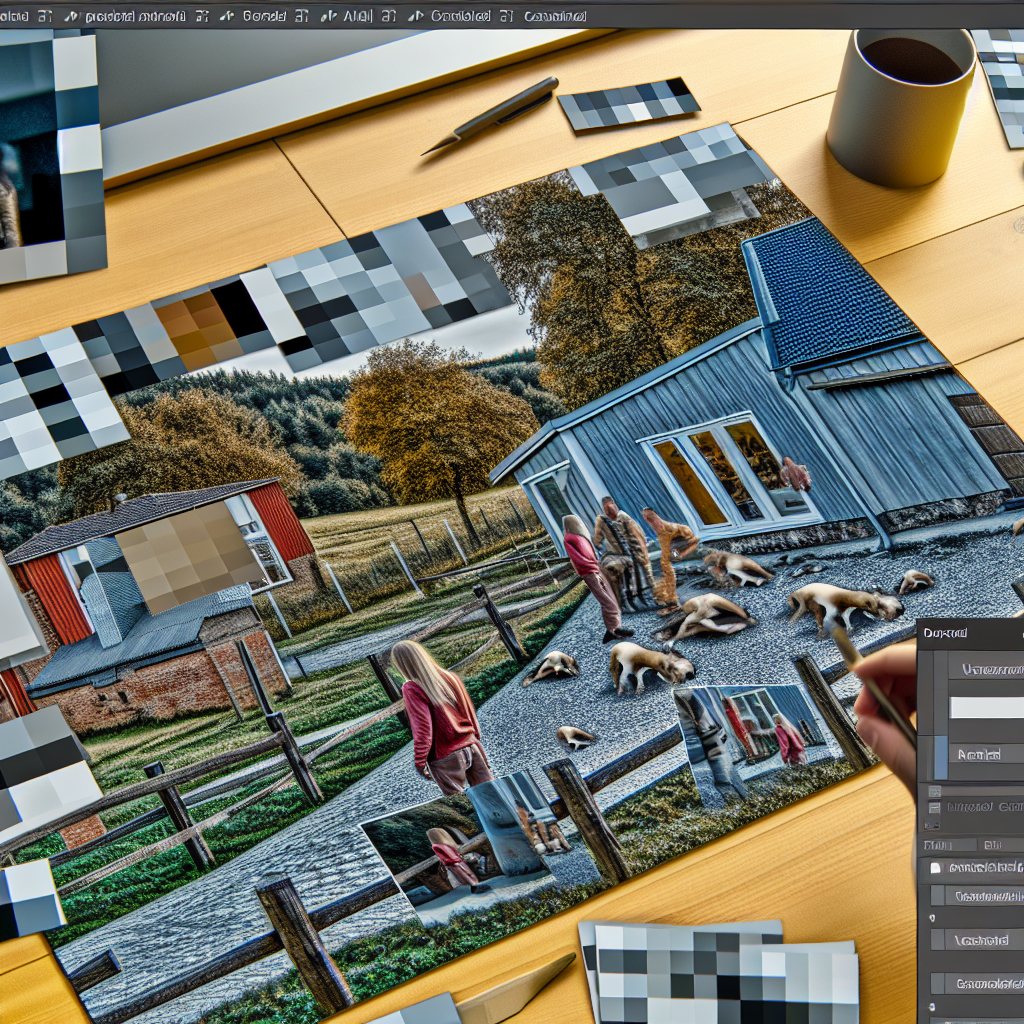Expand the 'Dorwal' panel header
This screenshot has width=1024, height=1024.
pos(945,634)
